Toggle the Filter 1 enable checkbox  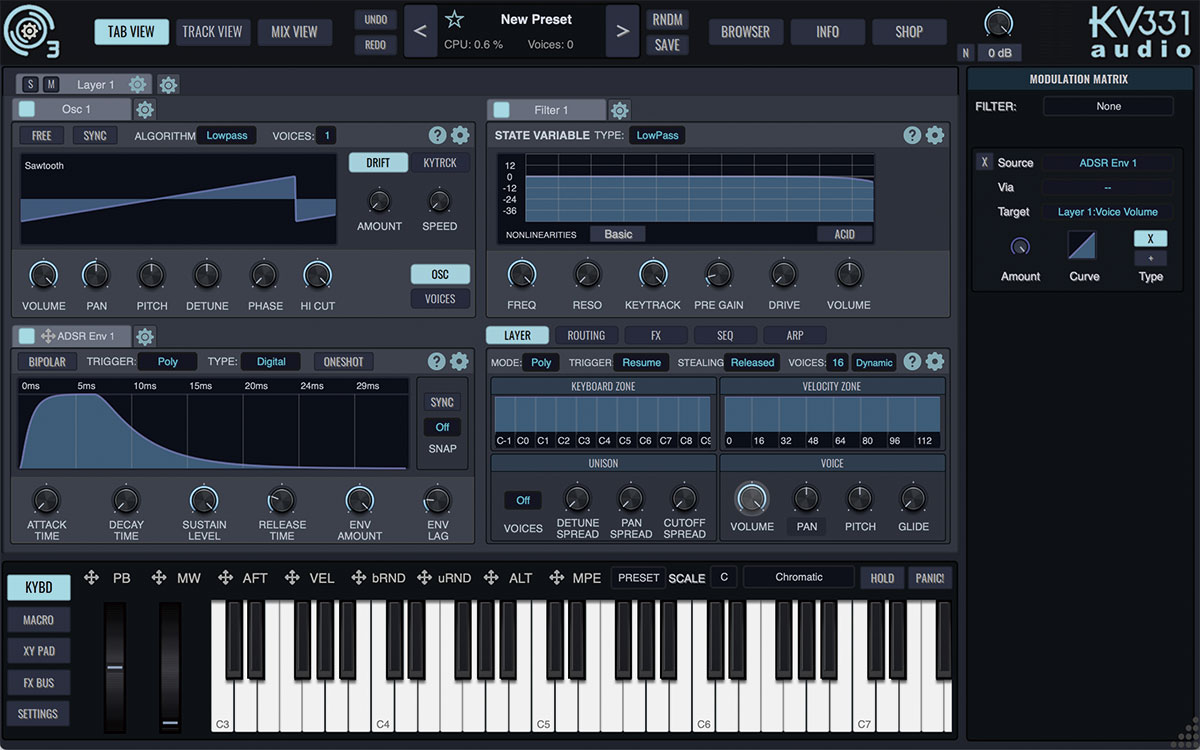(501, 110)
